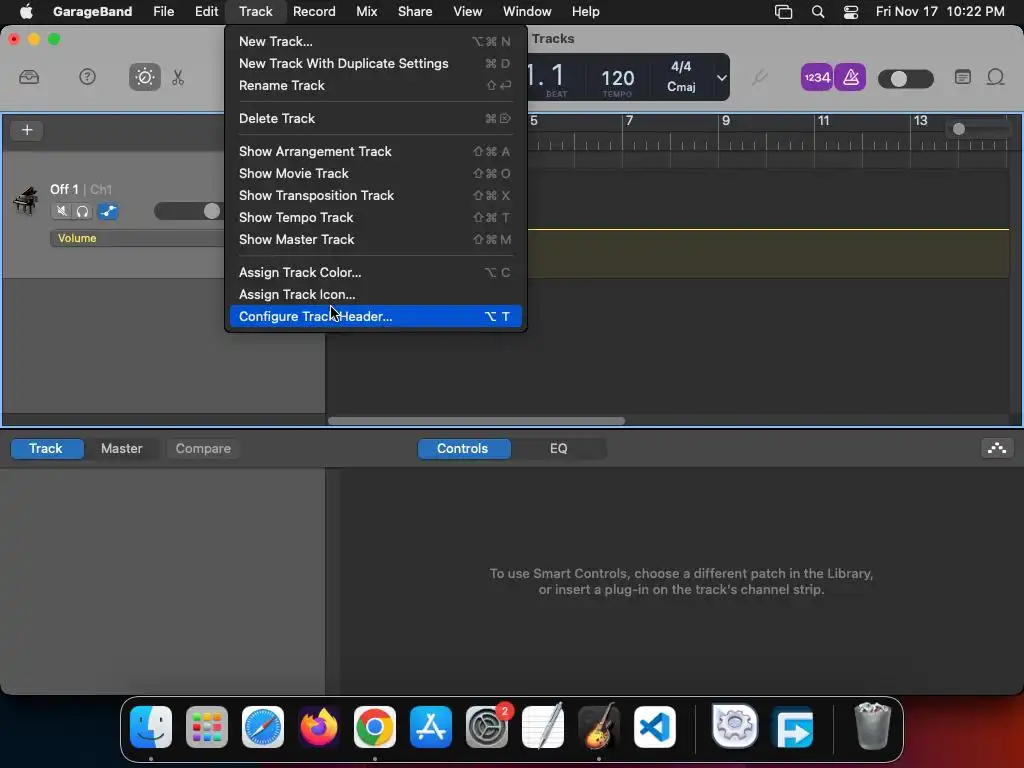
Task: Select the EQ tab
Action: click(x=558, y=449)
